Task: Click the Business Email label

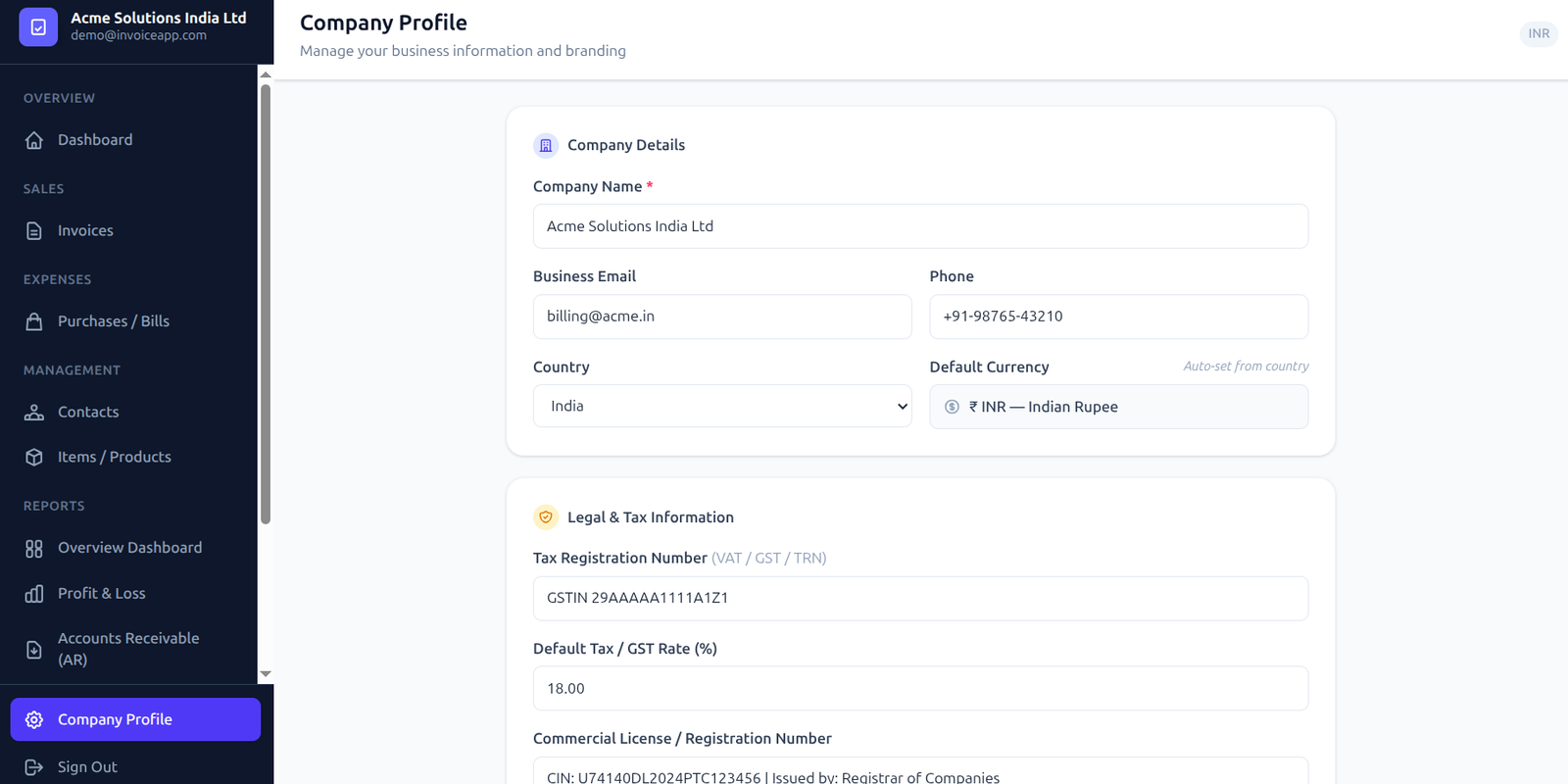Action: [584, 276]
